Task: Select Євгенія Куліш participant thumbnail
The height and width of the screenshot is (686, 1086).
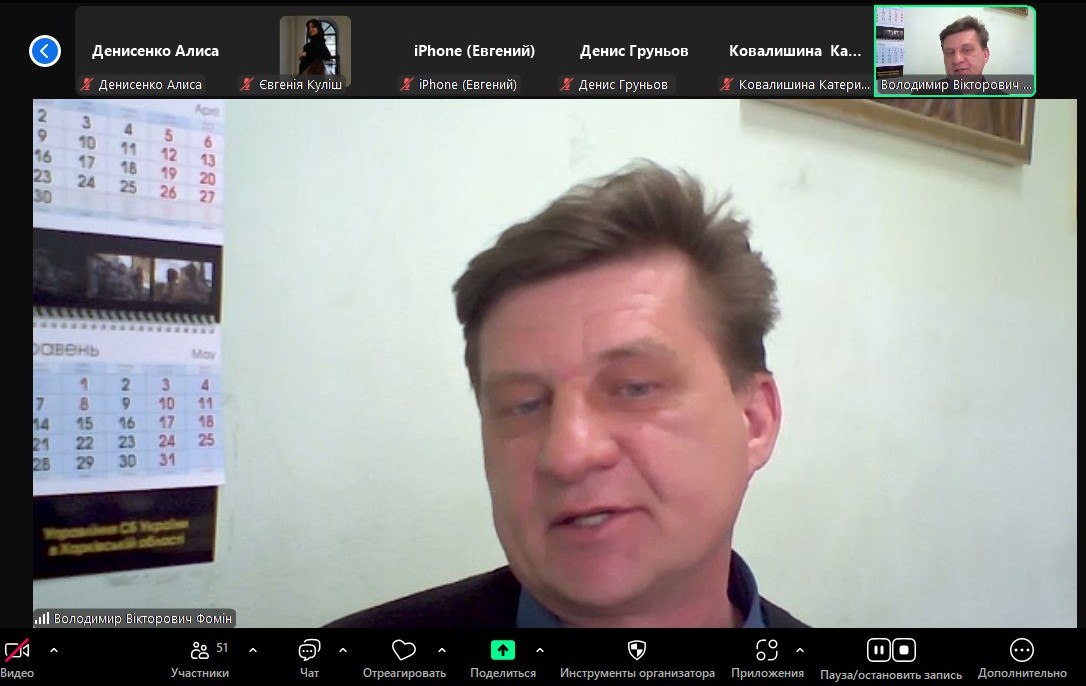Action: click(x=315, y=51)
